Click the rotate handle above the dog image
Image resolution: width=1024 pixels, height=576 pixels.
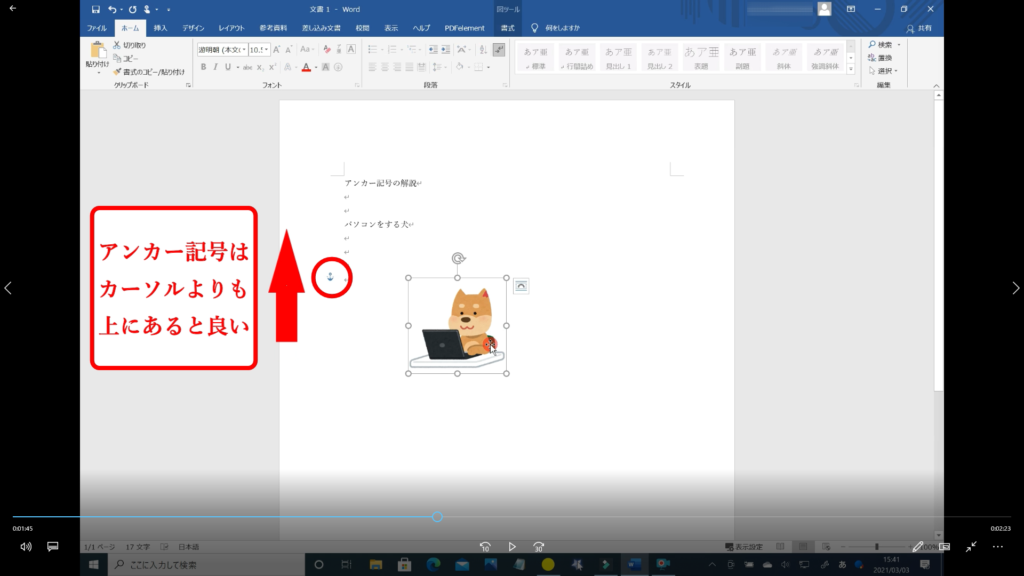point(458,258)
